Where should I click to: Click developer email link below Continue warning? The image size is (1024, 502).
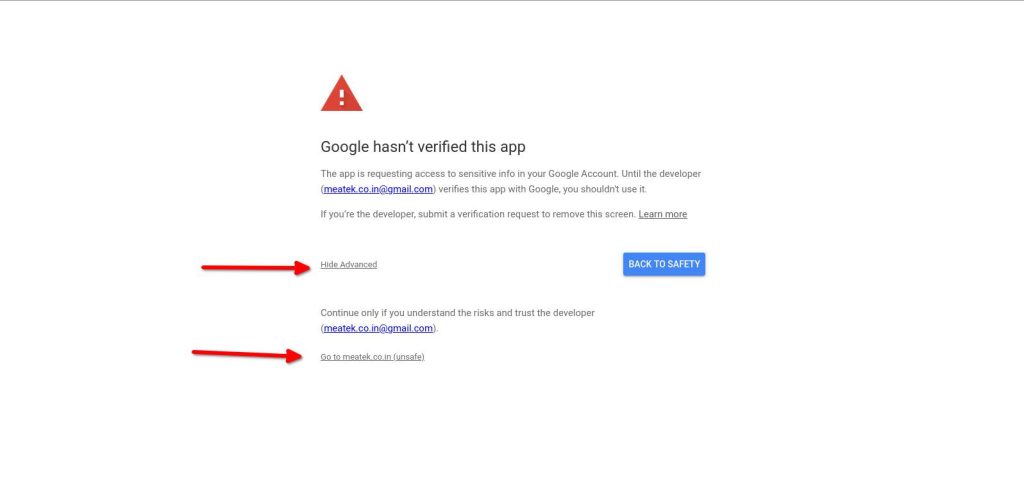[378, 328]
